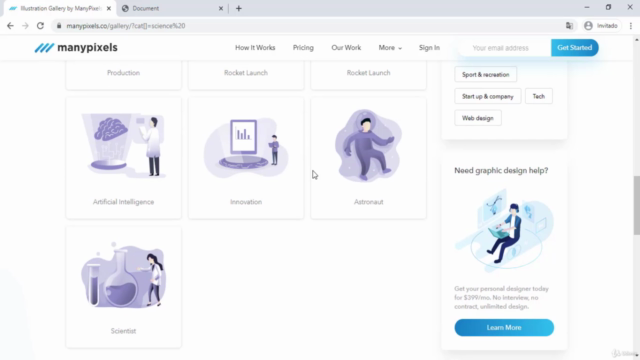Click the Learn More button
The height and width of the screenshot is (360, 640).
(x=504, y=327)
